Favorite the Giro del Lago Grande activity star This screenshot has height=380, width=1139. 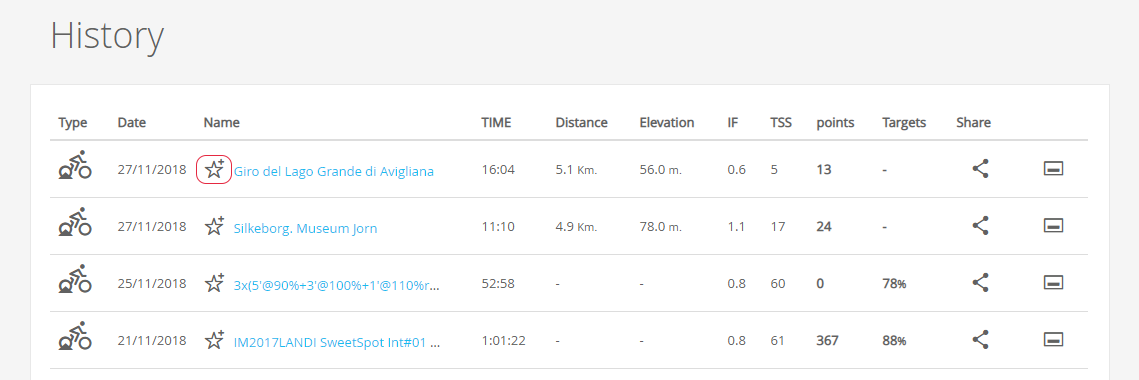(214, 170)
